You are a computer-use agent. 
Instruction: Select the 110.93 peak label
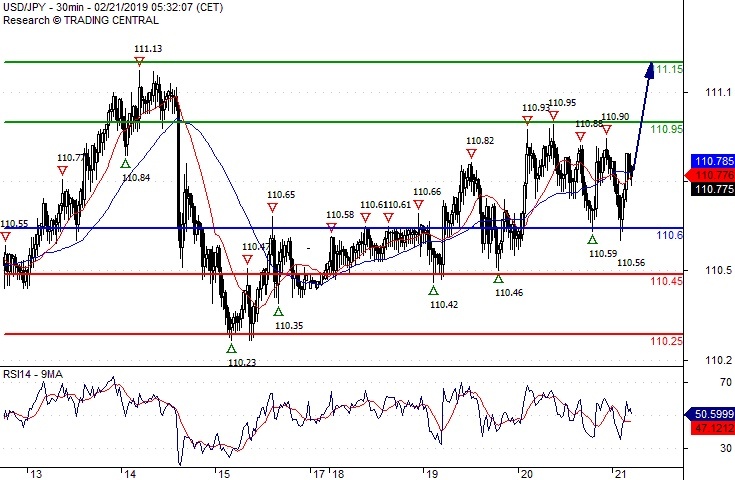tap(535, 107)
